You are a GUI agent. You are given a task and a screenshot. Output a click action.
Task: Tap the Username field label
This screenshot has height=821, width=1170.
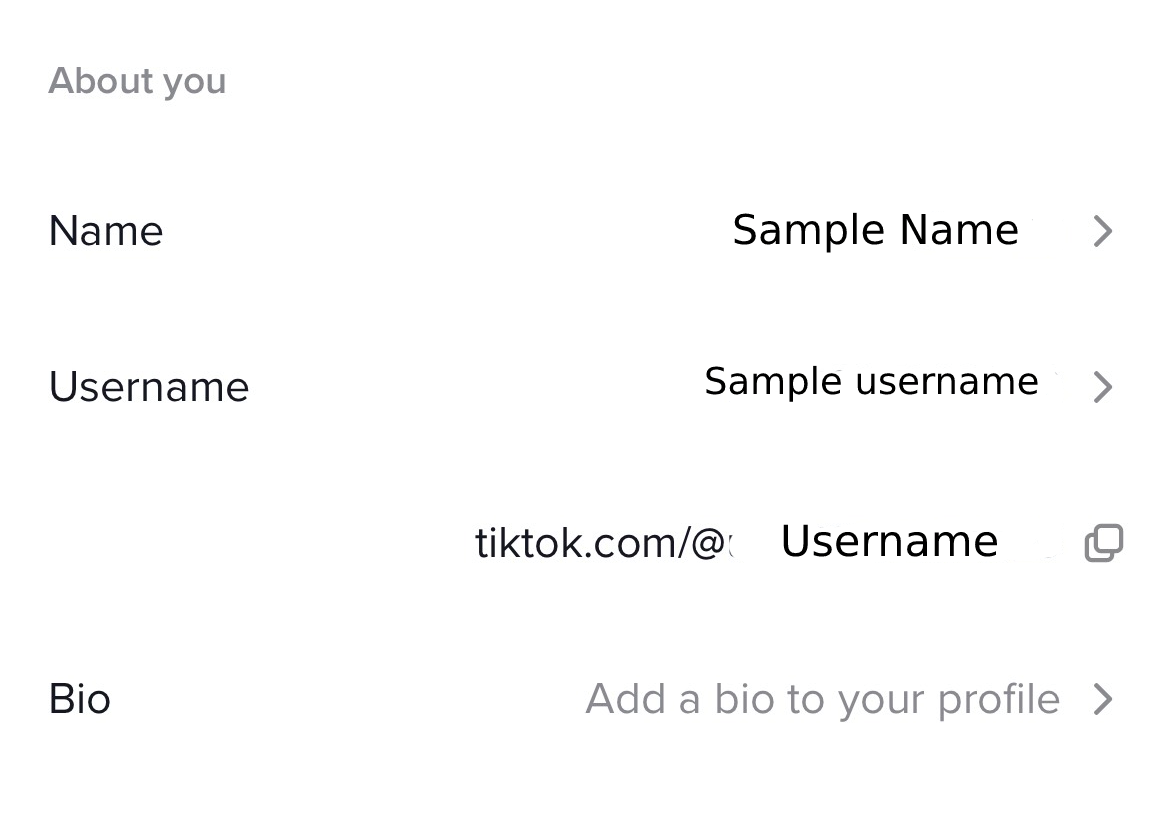tap(149, 387)
